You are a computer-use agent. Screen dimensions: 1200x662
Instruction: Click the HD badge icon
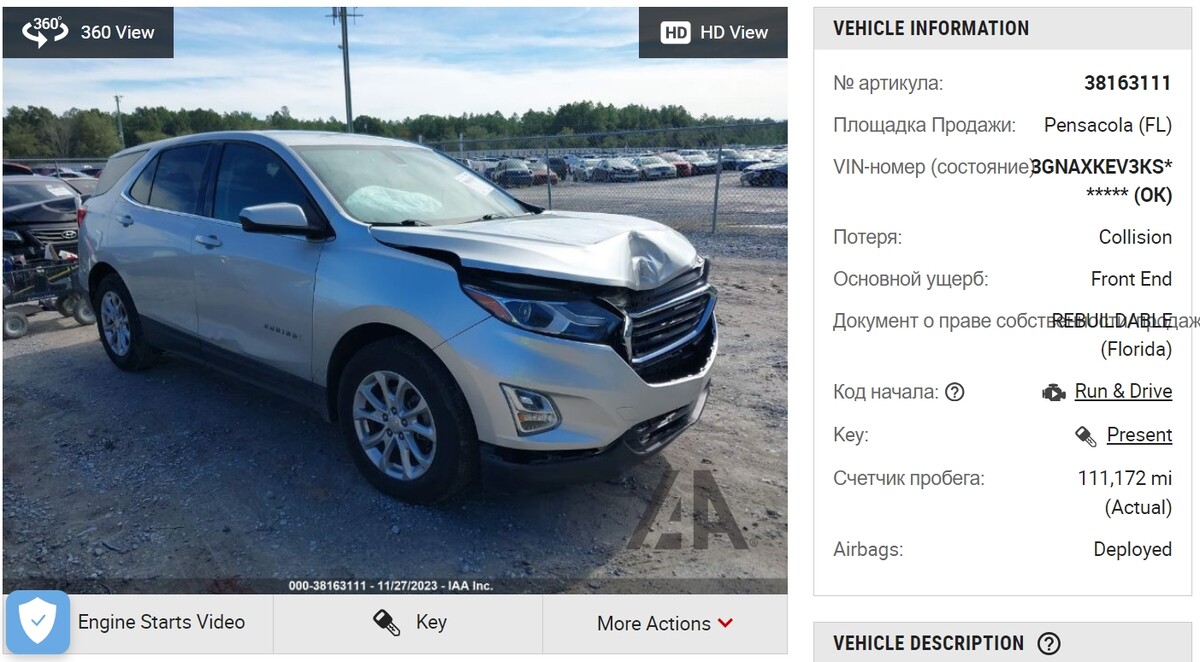coord(676,32)
